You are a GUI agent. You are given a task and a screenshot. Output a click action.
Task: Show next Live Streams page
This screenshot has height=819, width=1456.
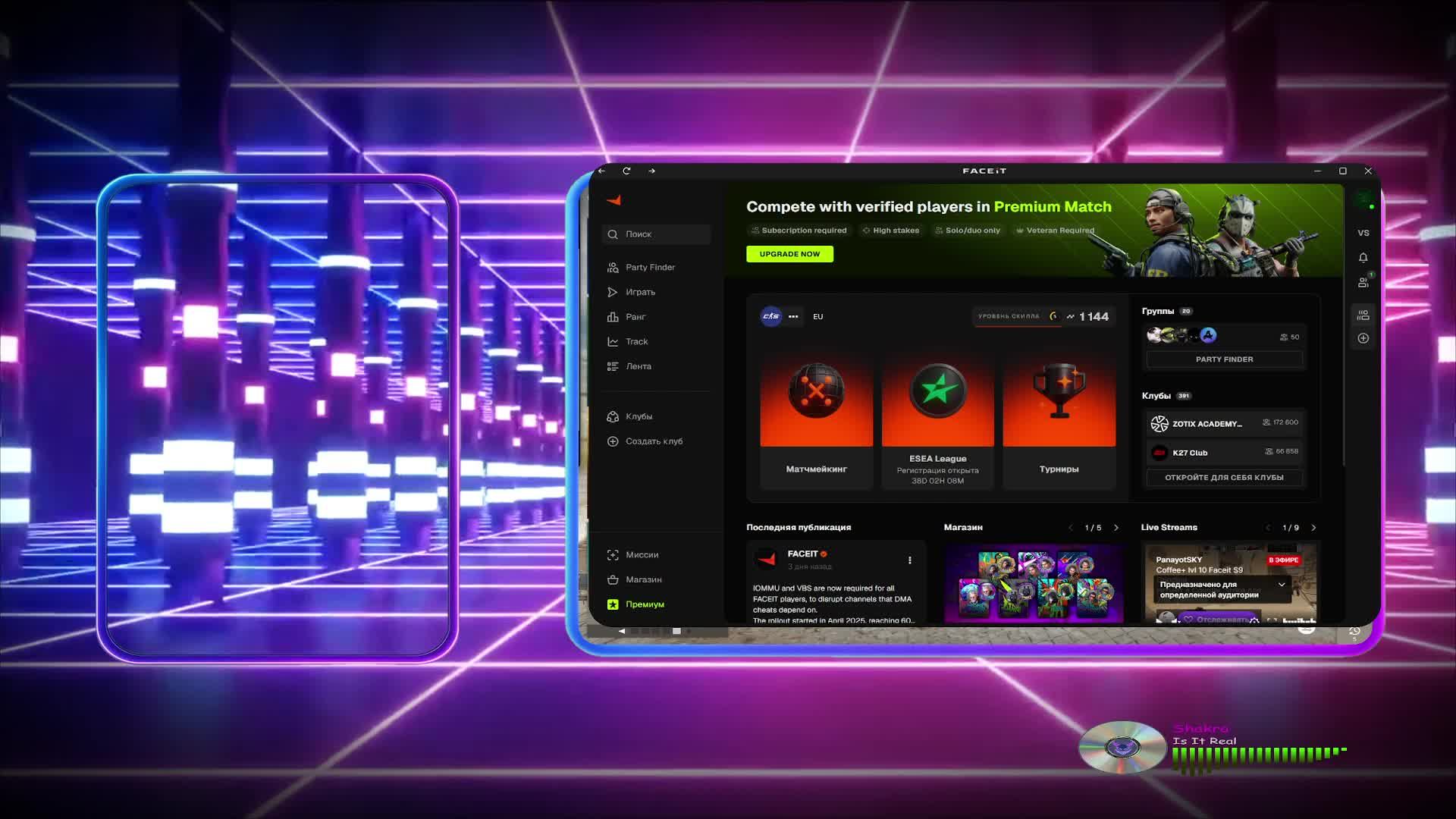tap(1314, 528)
